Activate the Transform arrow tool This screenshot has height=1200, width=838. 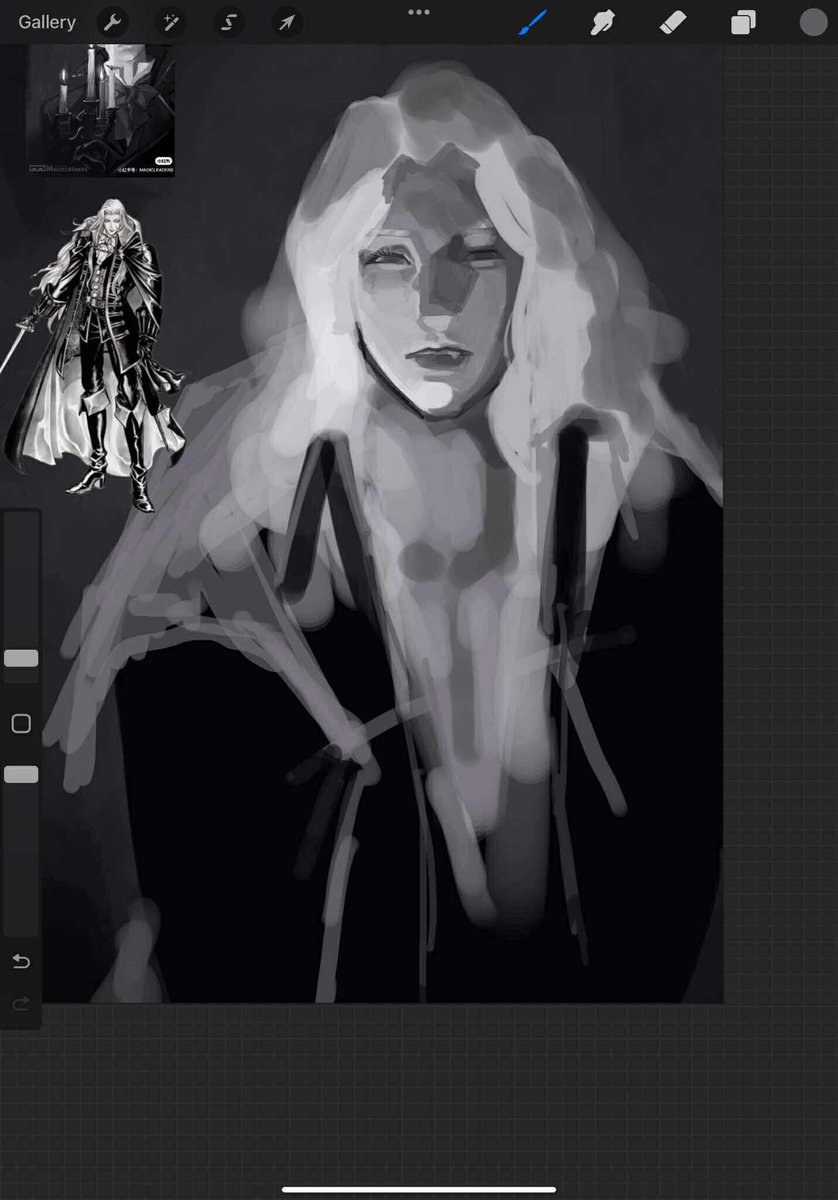point(287,22)
